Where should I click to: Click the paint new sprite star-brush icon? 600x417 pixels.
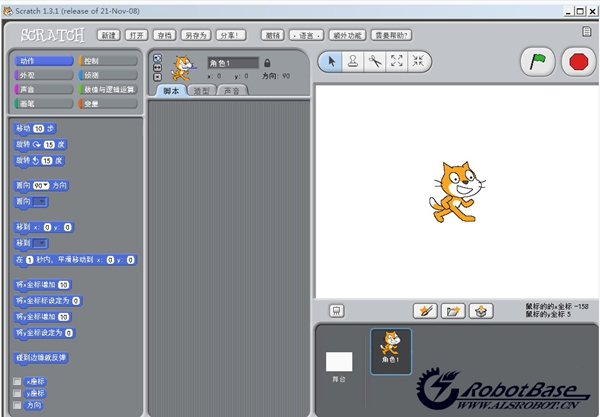[x=426, y=311]
